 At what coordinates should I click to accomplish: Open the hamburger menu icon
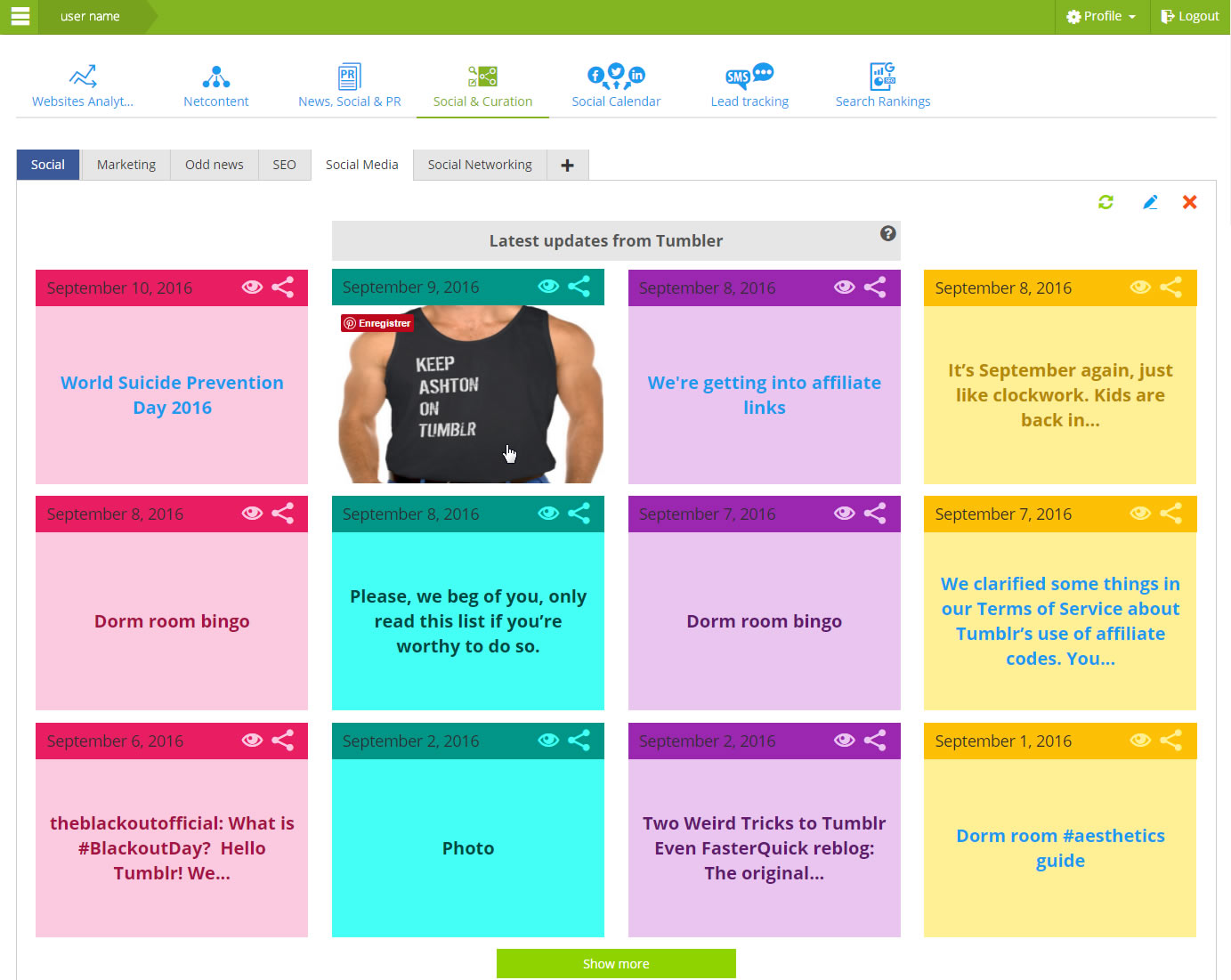(20, 16)
